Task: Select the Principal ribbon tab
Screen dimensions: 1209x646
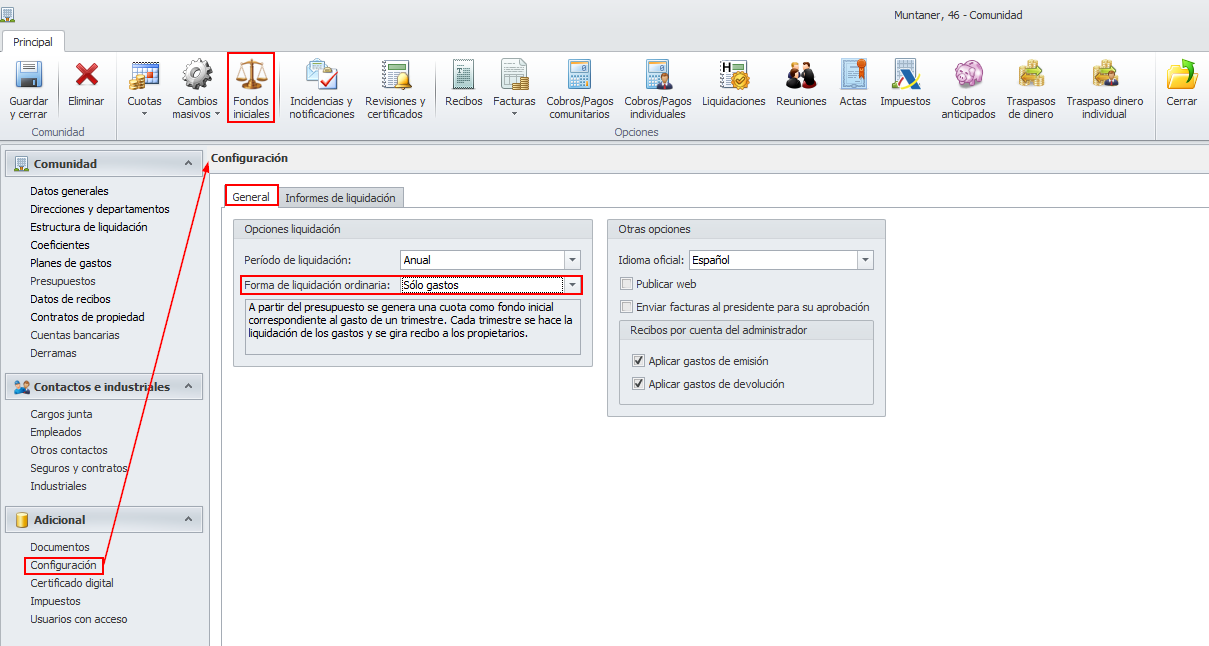Action: (33, 42)
